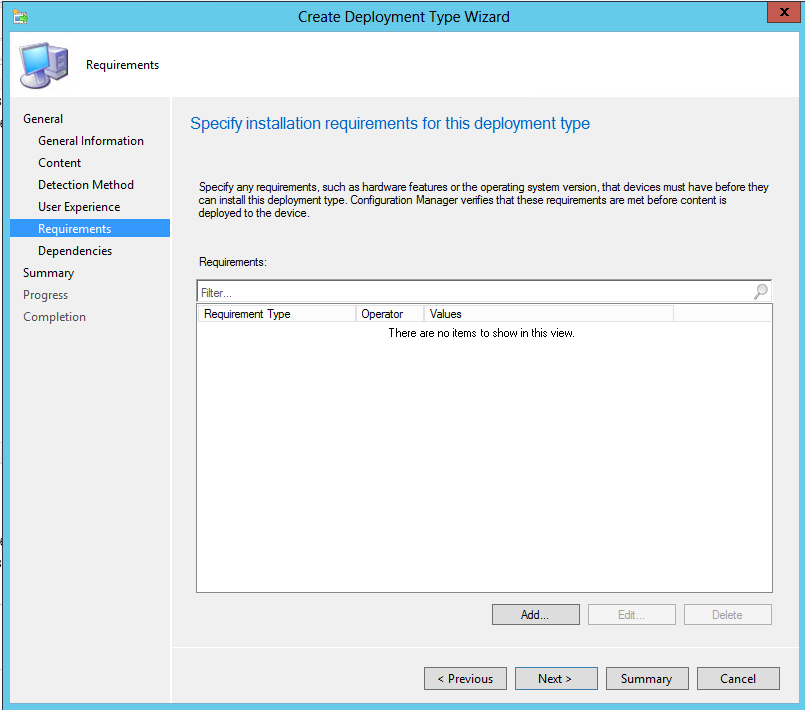Click the Summary button at the bottom
805x710 pixels.
(647, 679)
